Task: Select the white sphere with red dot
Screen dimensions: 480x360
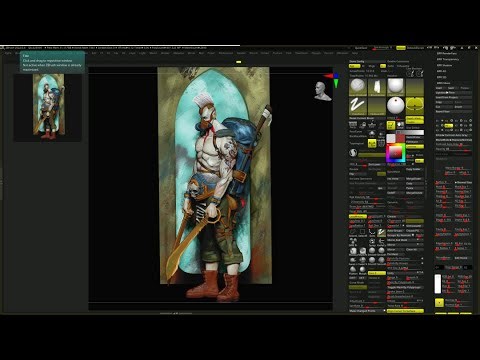Action: 396,106
